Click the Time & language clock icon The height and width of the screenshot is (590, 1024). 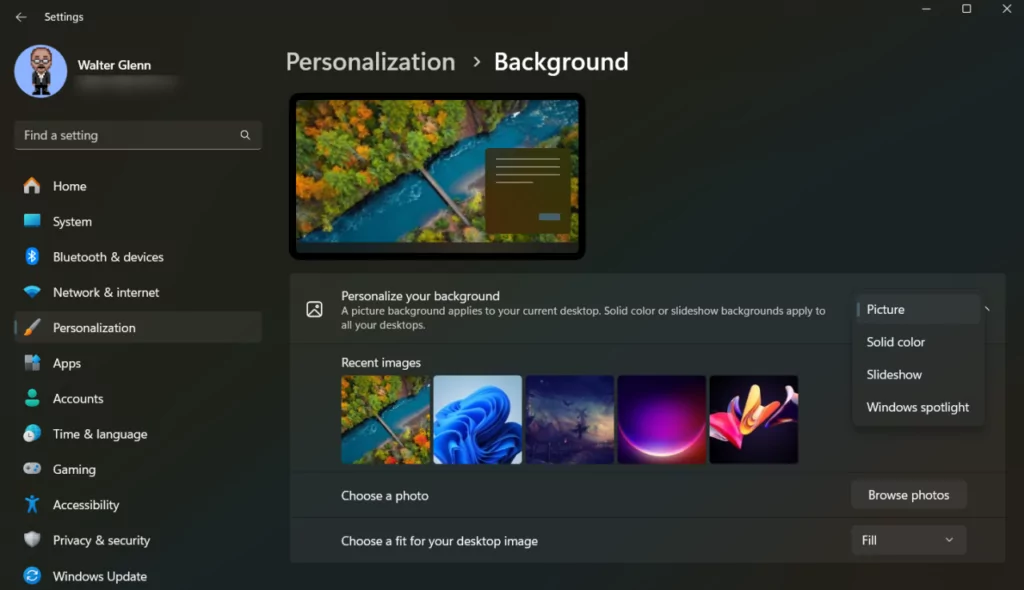[x=31, y=434]
